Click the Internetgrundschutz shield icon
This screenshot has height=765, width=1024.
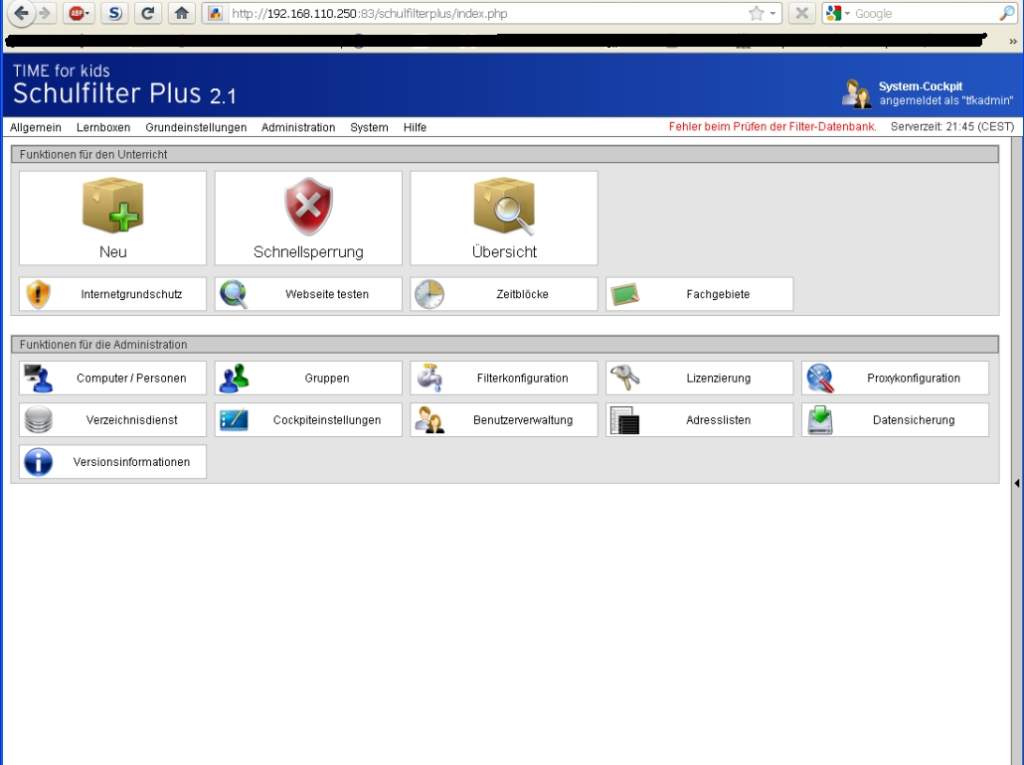(38, 294)
